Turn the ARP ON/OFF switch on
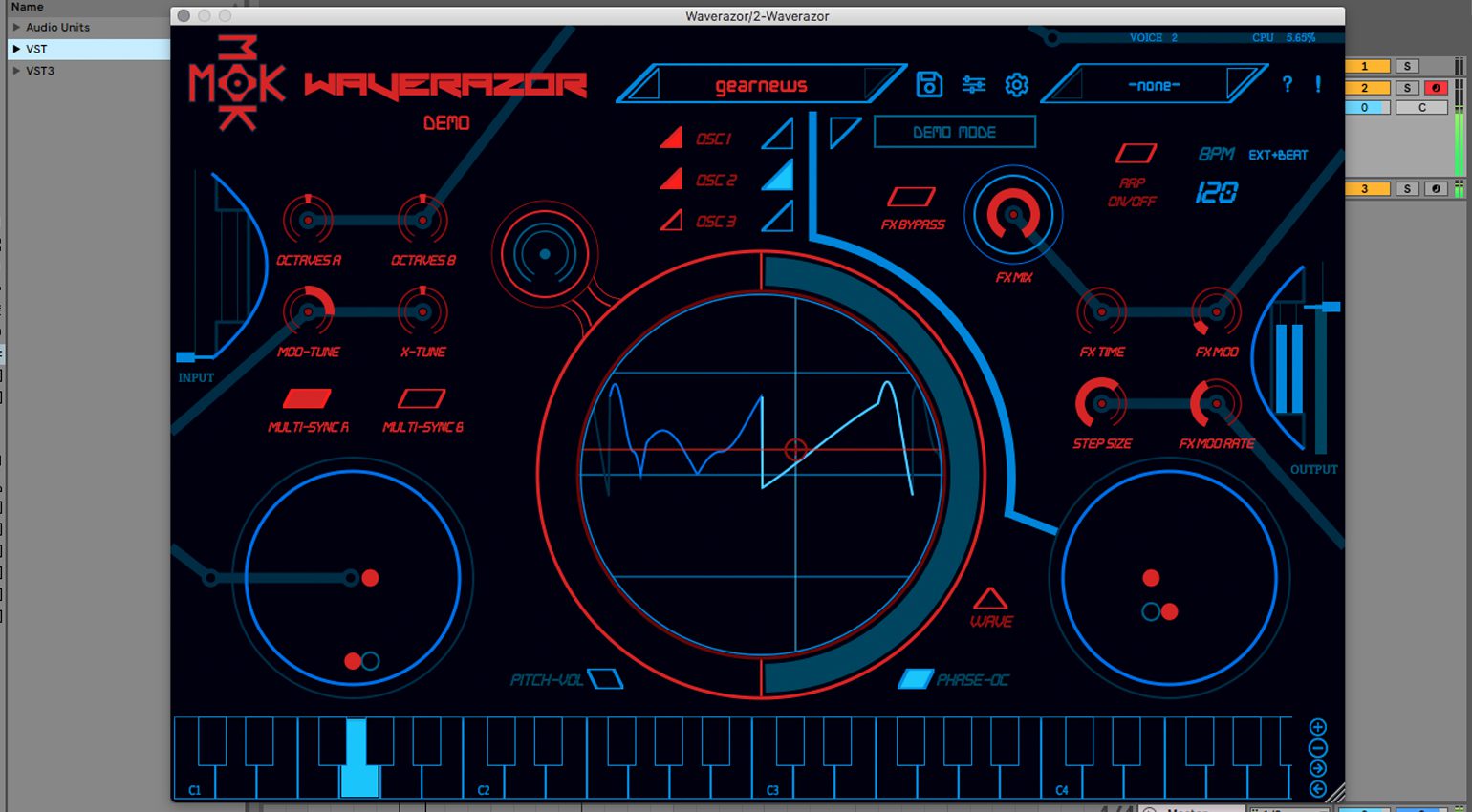Screen dimensions: 1472x812 pos(1136,154)
